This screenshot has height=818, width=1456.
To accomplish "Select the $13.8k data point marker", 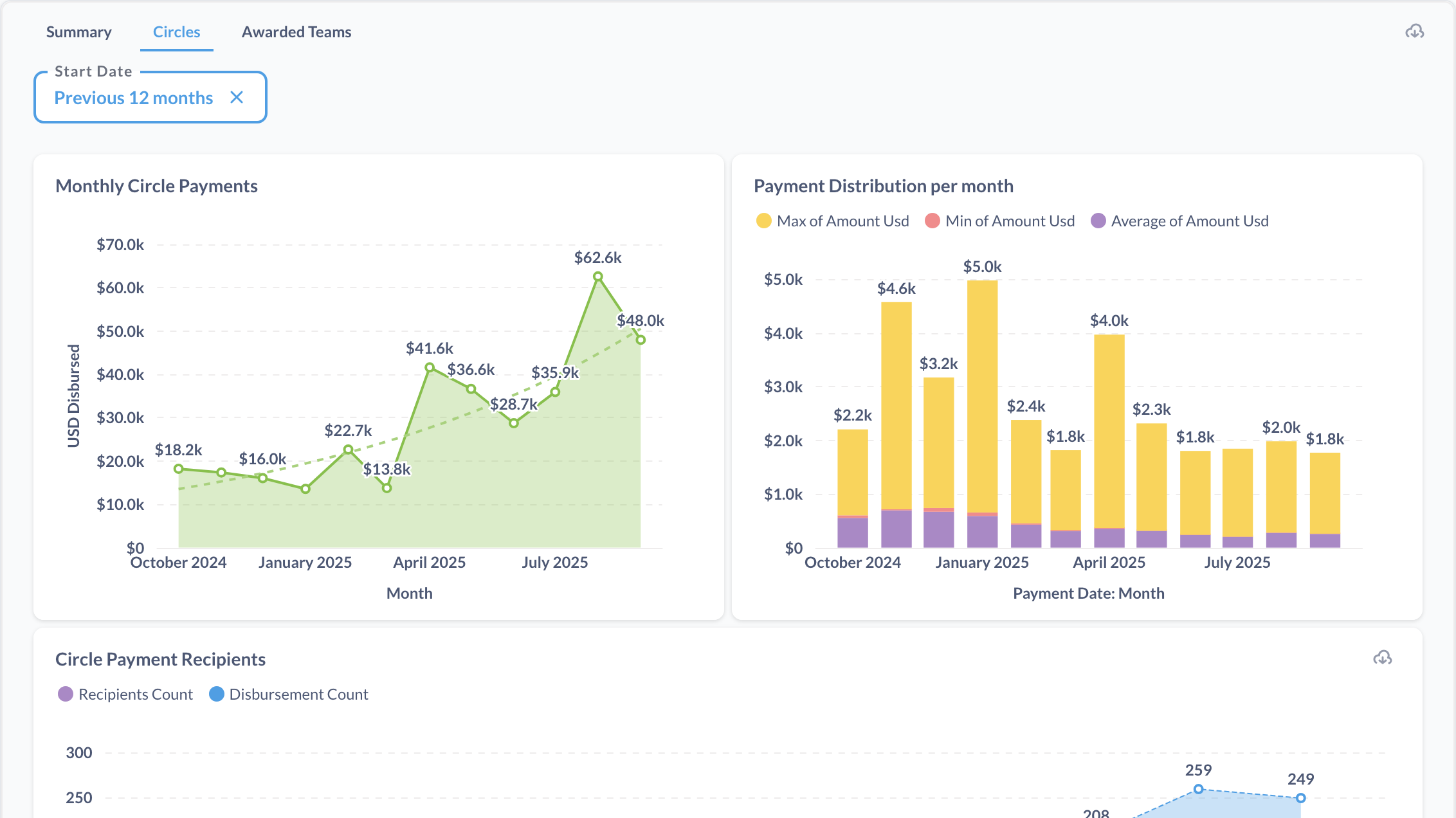I will [x=387, y=488].
